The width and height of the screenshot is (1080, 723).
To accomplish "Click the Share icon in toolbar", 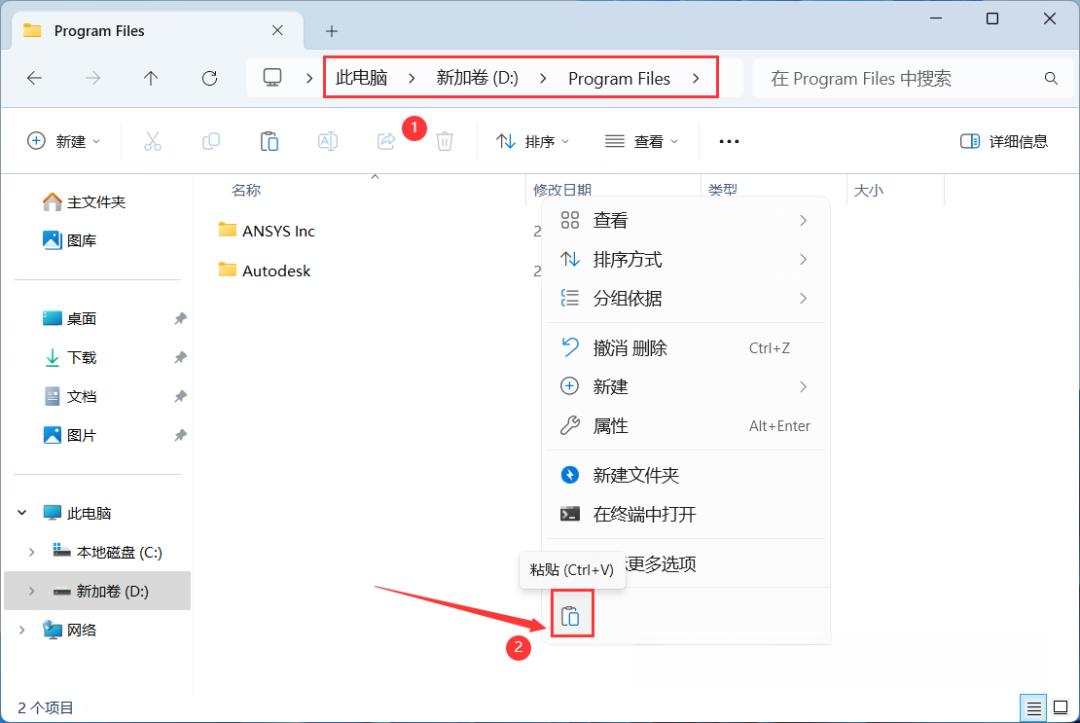I will (x=386, y=141).
